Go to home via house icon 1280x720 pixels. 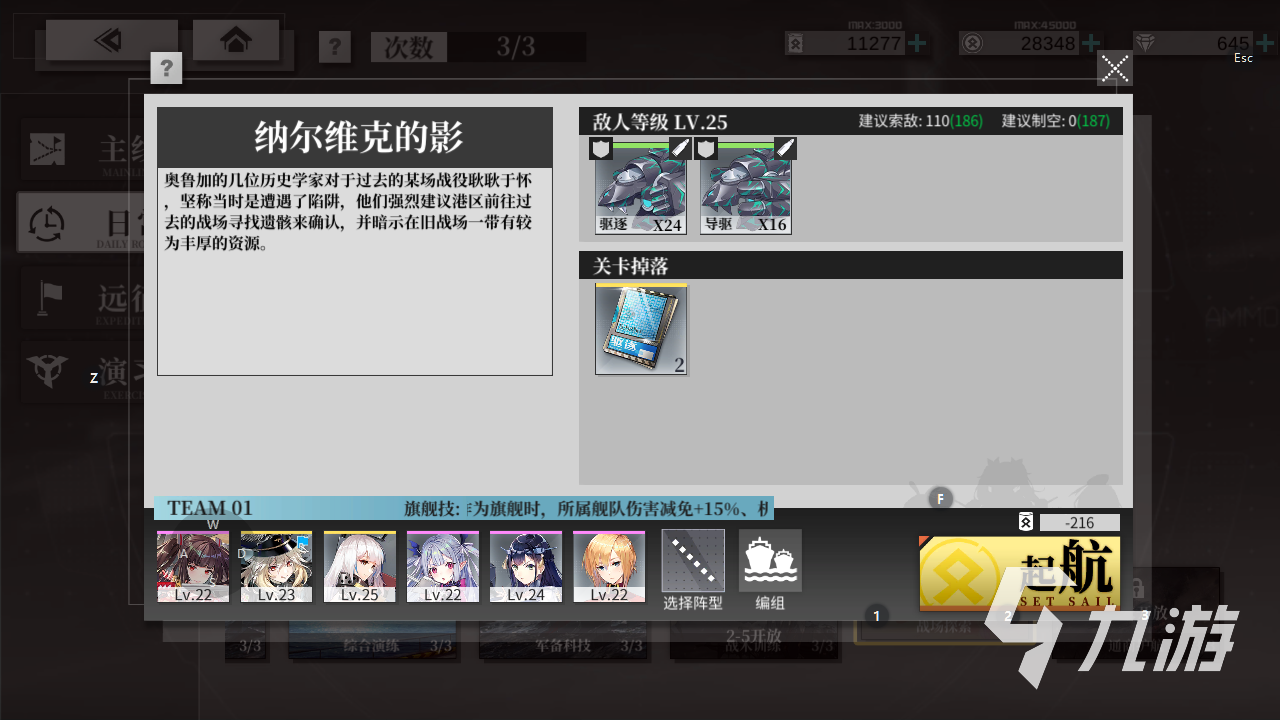point(236,40)
